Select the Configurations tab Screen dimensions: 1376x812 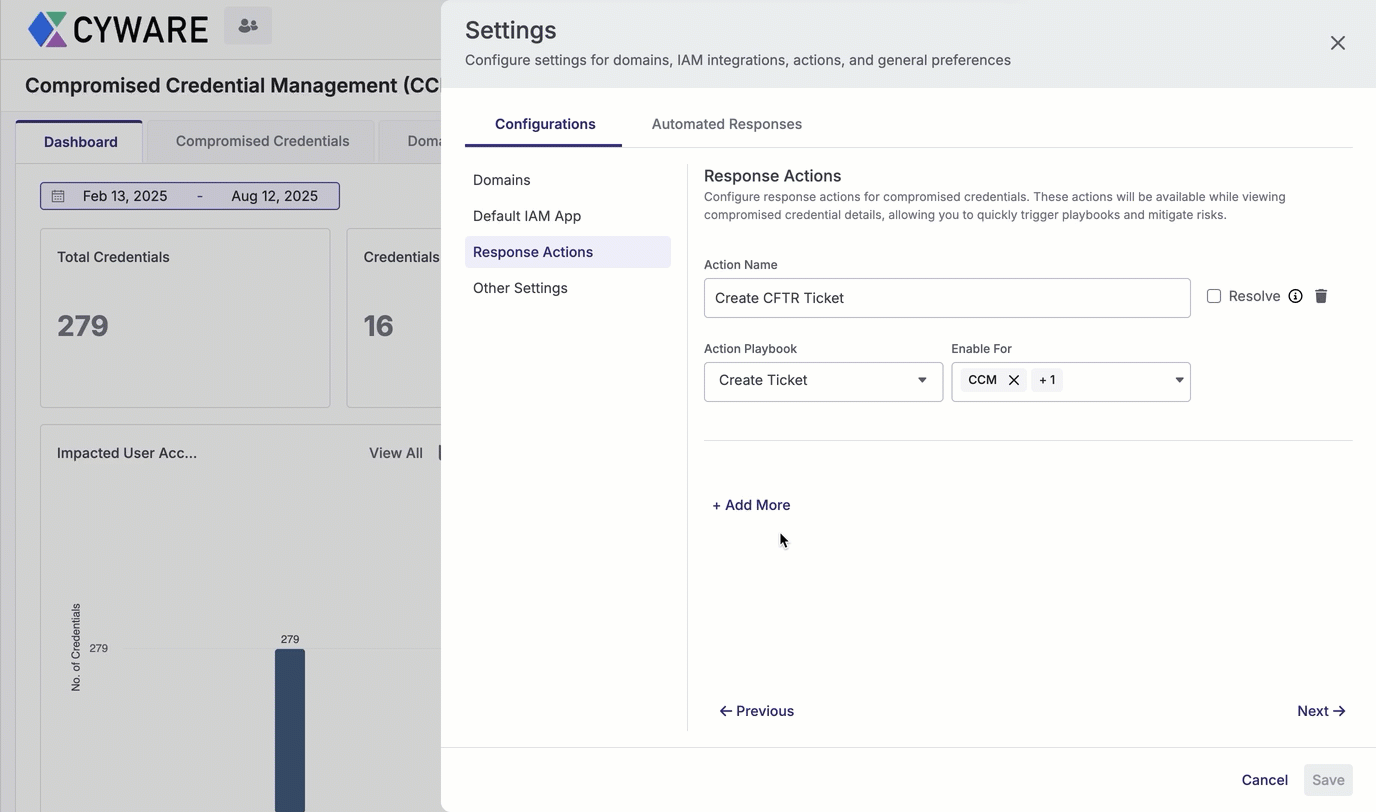click(x=545, y=124)
